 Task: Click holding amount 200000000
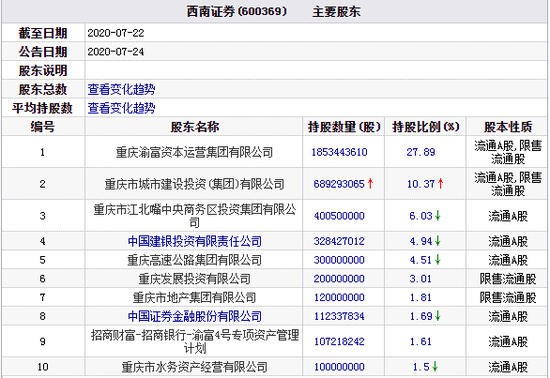click(x=339, y=279)
